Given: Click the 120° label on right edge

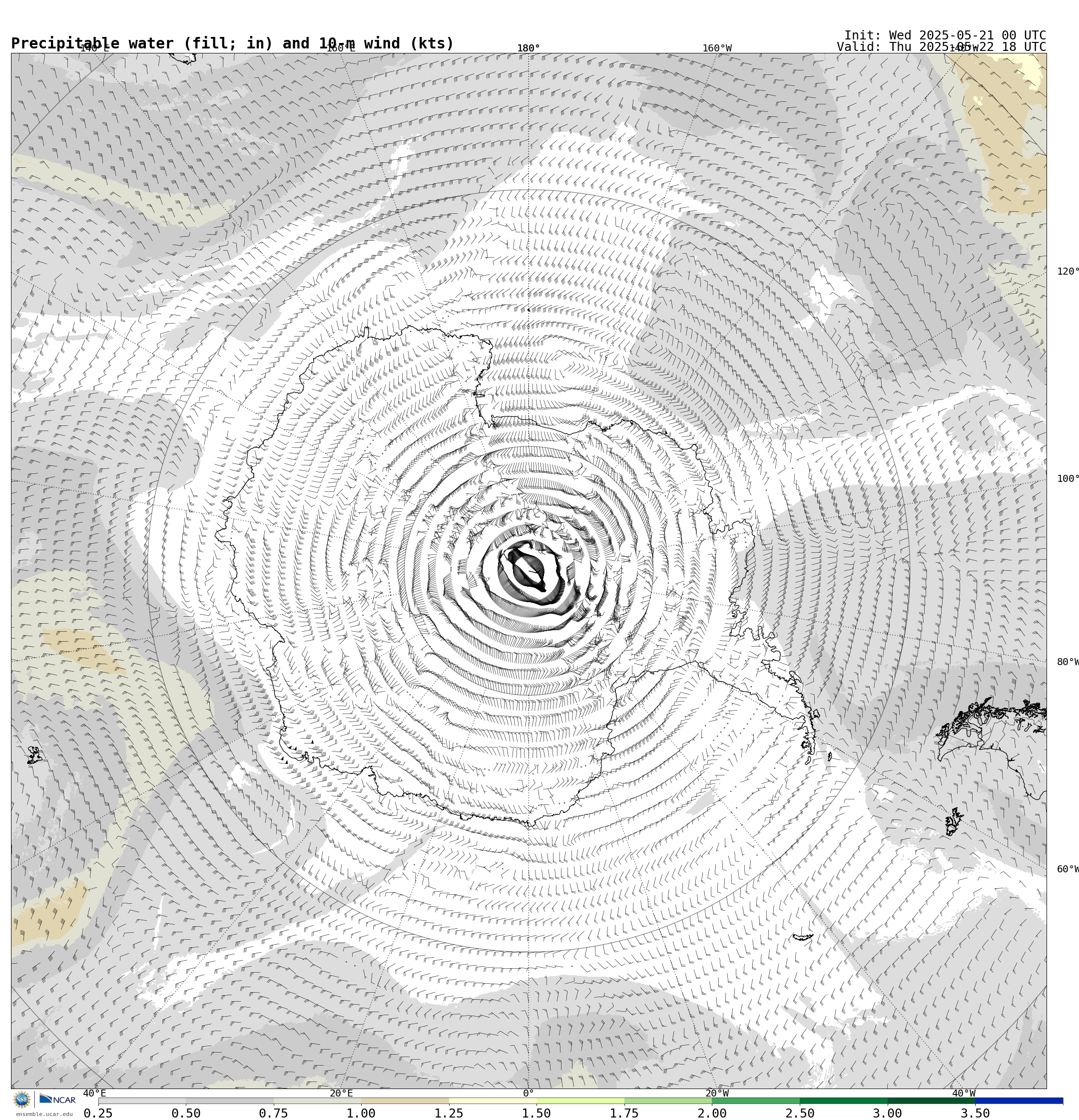Looking at the screenshot, I should pyautogui.click(x=1068, y=271).
